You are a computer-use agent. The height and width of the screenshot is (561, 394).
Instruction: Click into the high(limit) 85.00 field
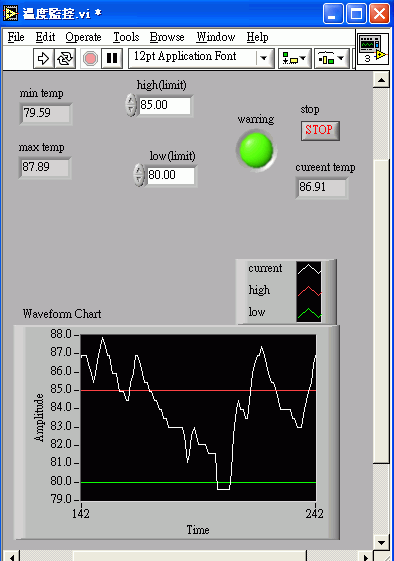[165, 105]
